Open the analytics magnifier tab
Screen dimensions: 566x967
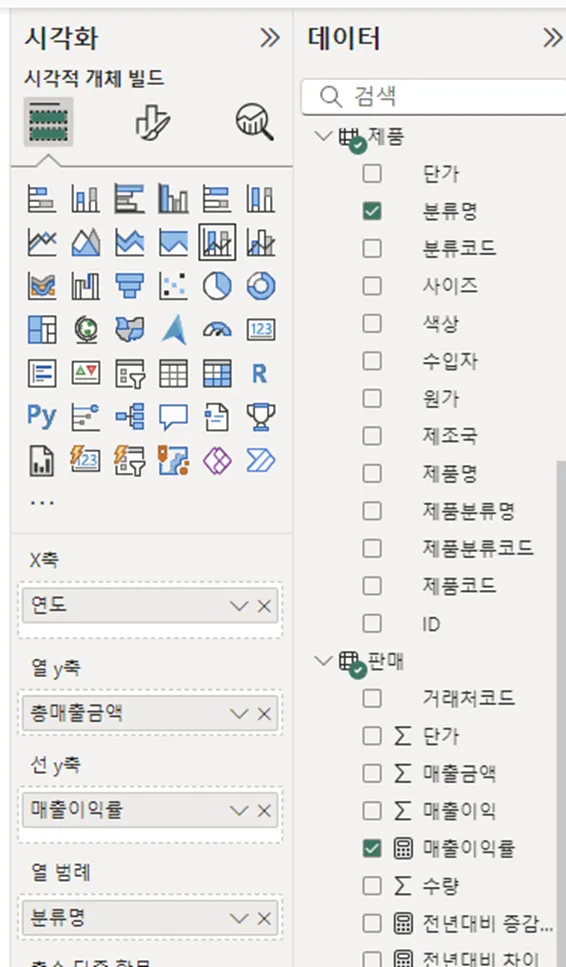[255, 121]
